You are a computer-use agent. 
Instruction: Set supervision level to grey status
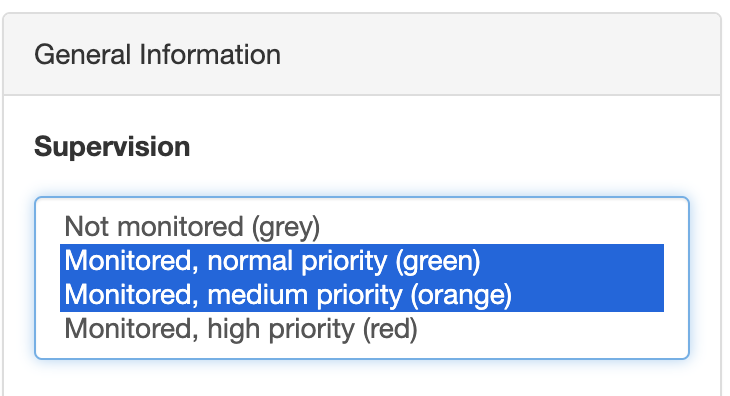tap(362, 227)
